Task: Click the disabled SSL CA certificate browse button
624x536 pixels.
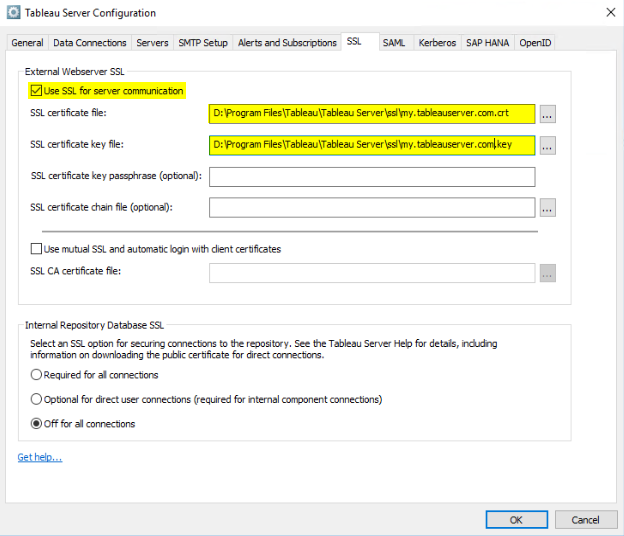Action: (548, 273)
